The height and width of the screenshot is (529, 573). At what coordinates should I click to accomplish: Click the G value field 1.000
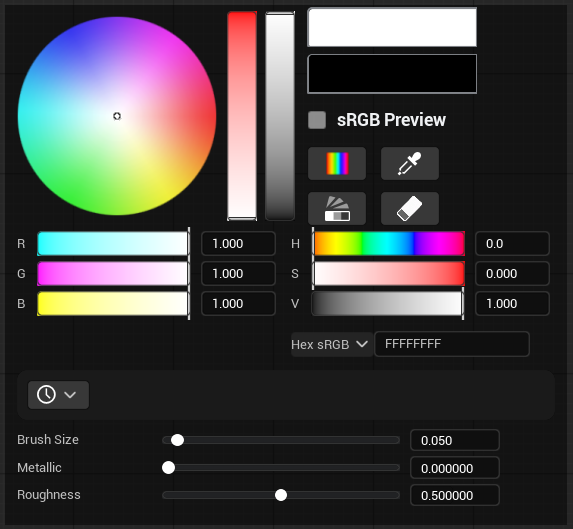click(238, 273)
